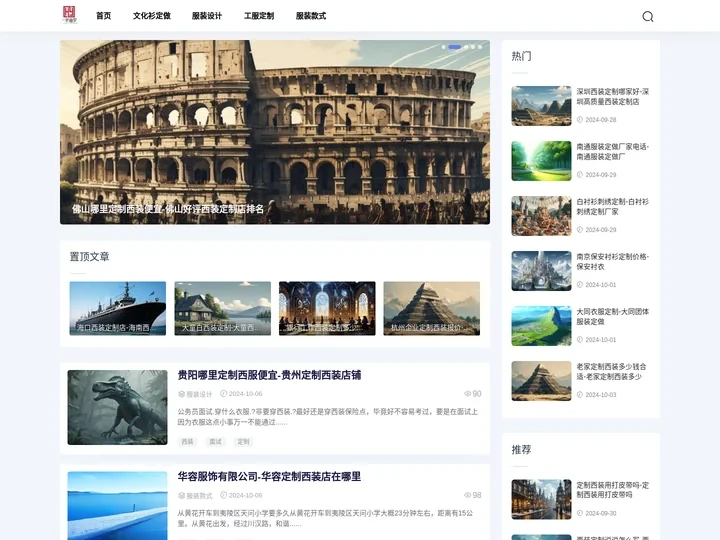This screenshot has width=720, height=540.
Task: Click green forest thumbnail for 南通 article
Action: (541, 161)
